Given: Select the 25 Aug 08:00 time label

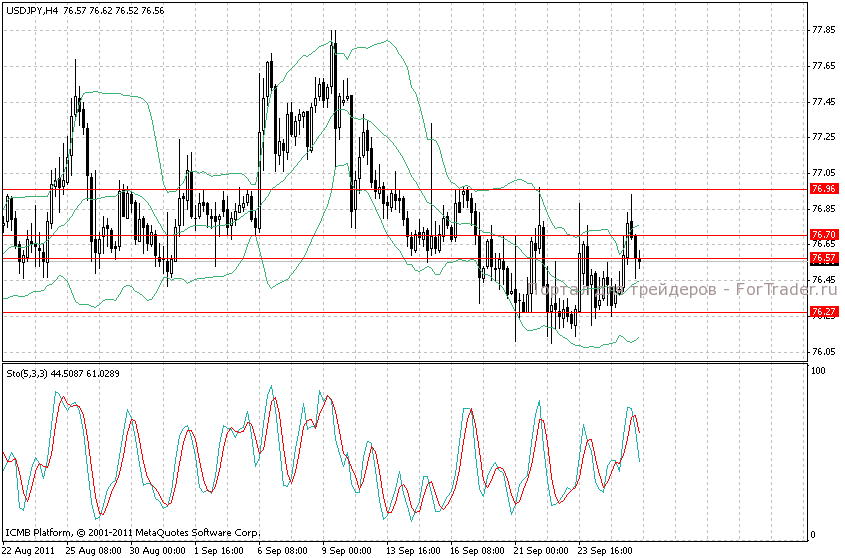Looking at the screenshot, I should pos(95,550).
